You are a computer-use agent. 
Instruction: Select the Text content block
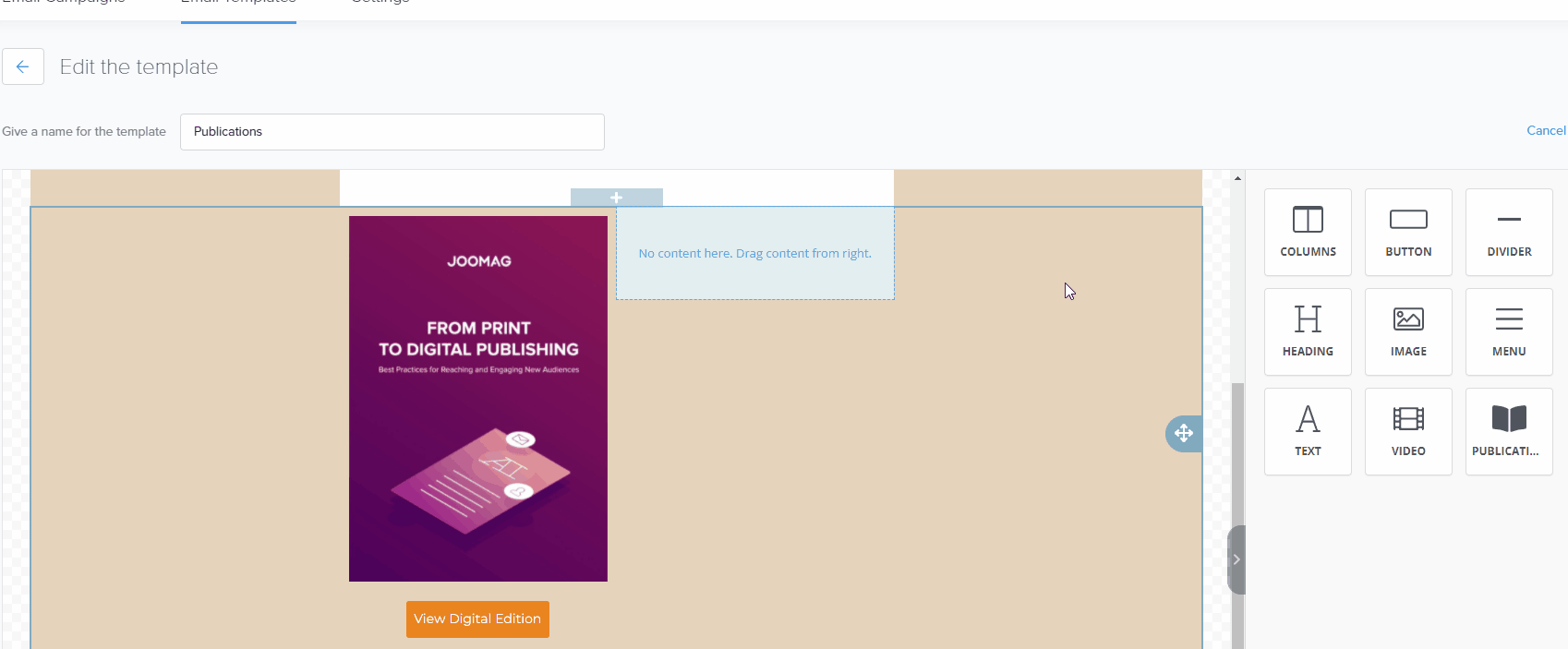point(1308,431)
